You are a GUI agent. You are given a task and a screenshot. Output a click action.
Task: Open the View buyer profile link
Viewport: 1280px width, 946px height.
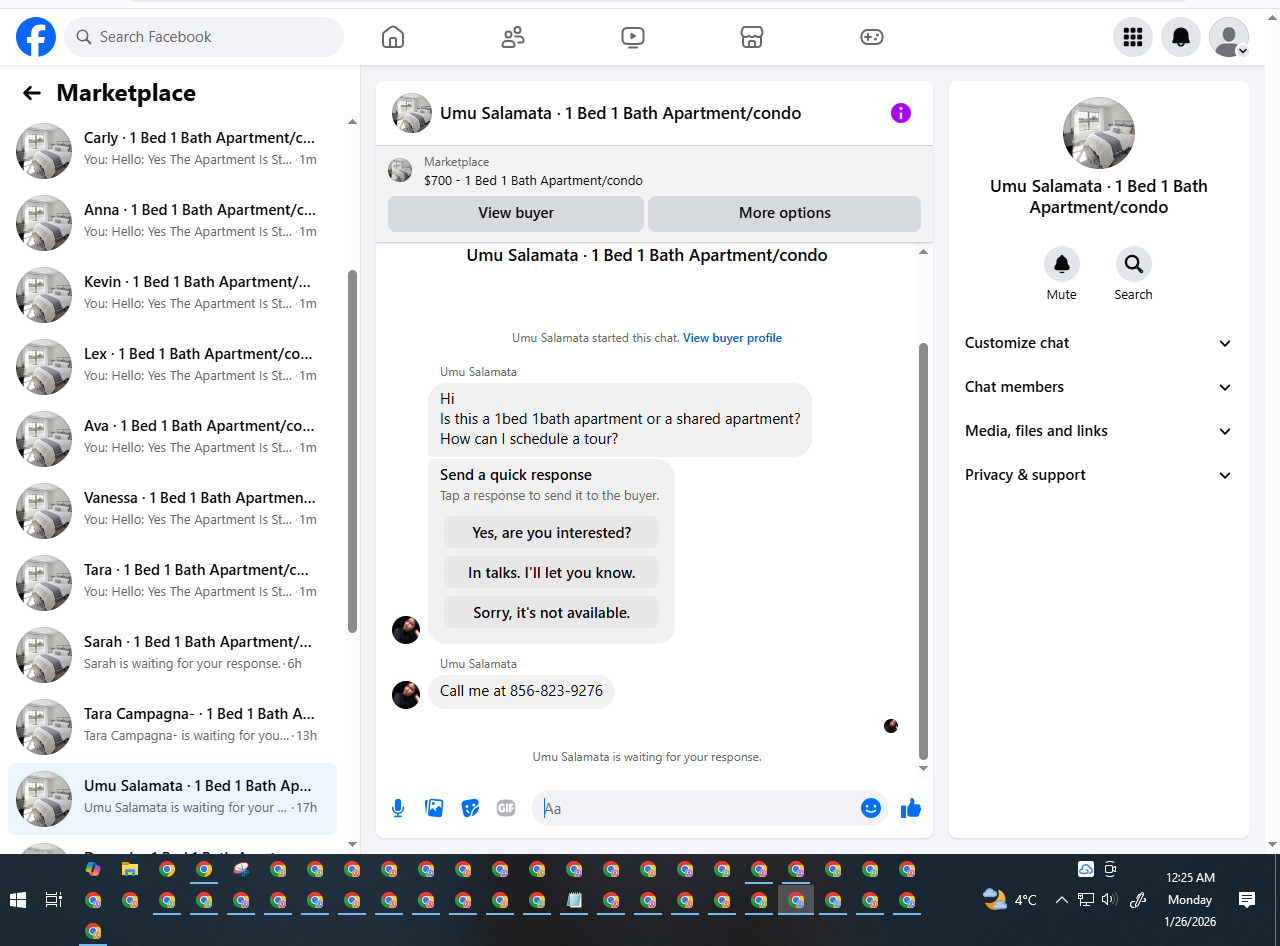coord(732,338)
